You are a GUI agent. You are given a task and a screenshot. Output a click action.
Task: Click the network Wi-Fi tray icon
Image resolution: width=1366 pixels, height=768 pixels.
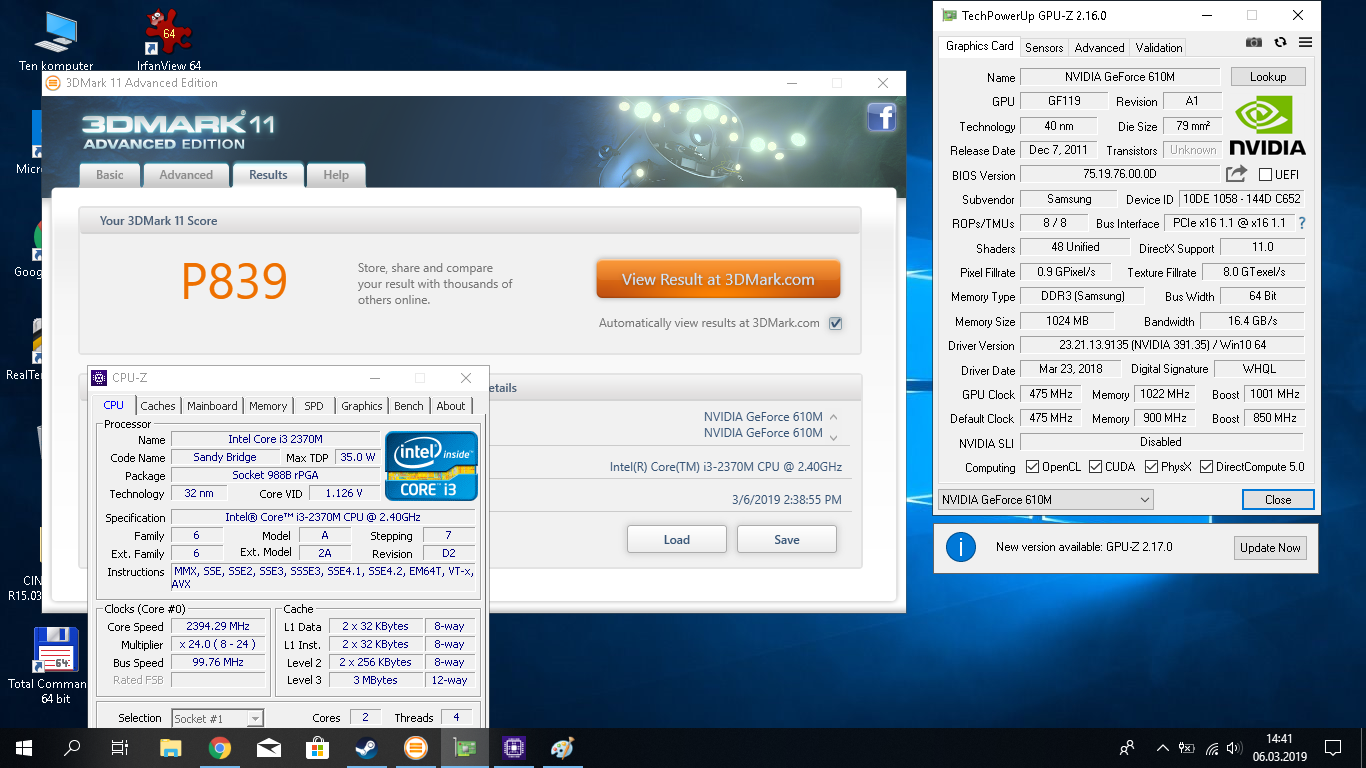pyautogui.click(x=1212, y=748)
